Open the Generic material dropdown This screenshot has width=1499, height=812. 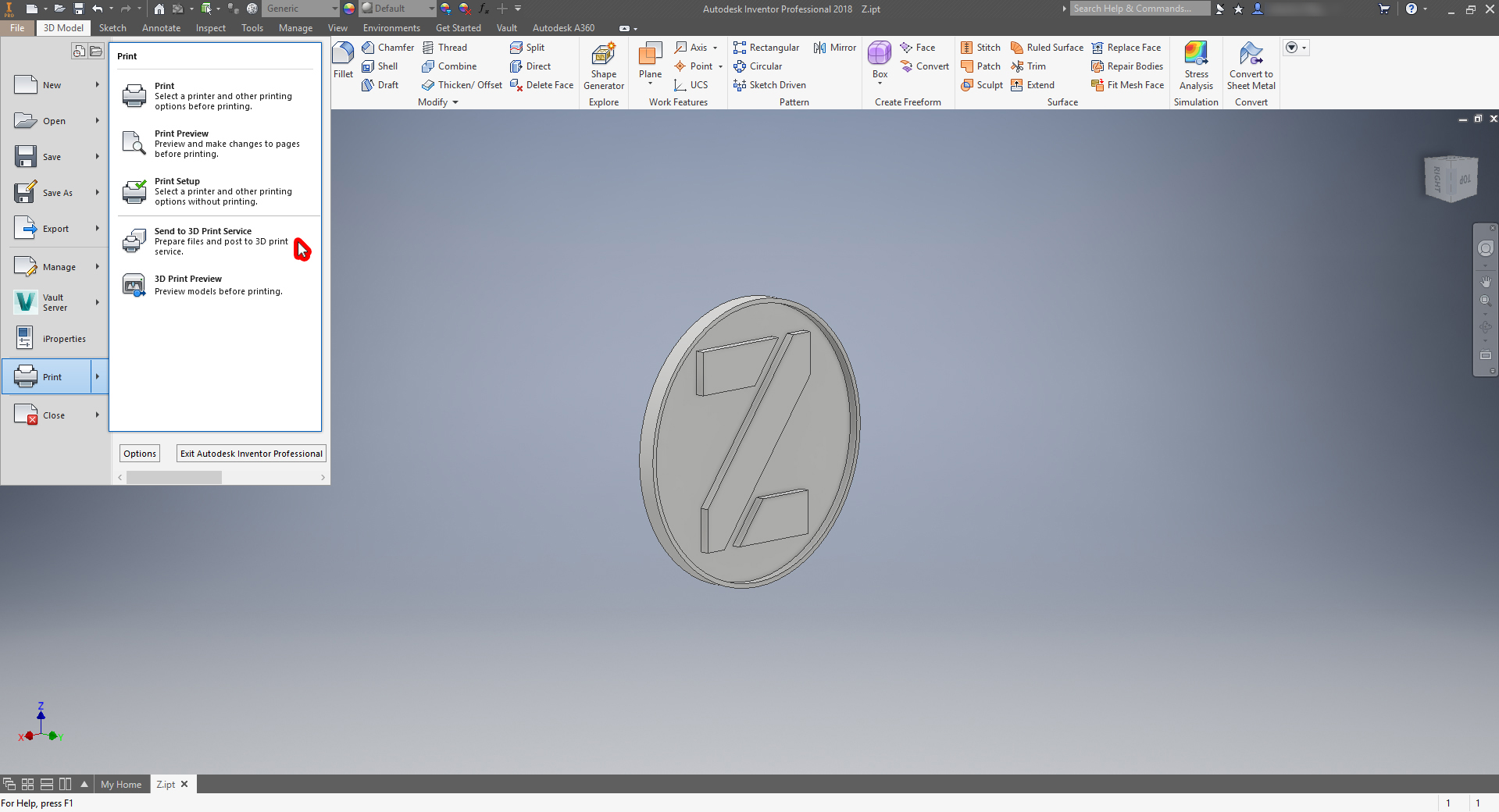click(334, 9)
